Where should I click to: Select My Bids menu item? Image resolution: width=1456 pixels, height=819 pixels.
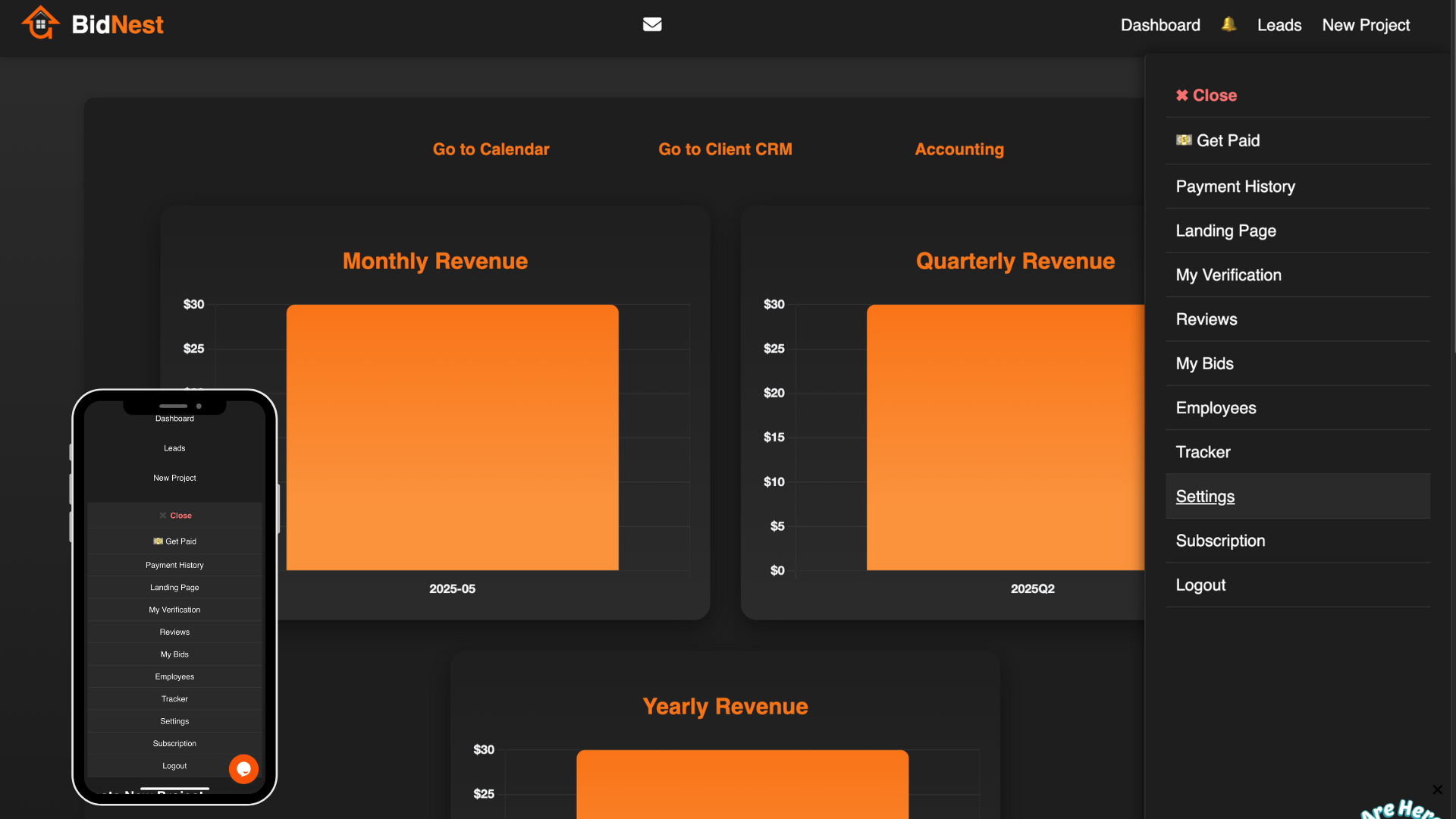[1204, 364]
